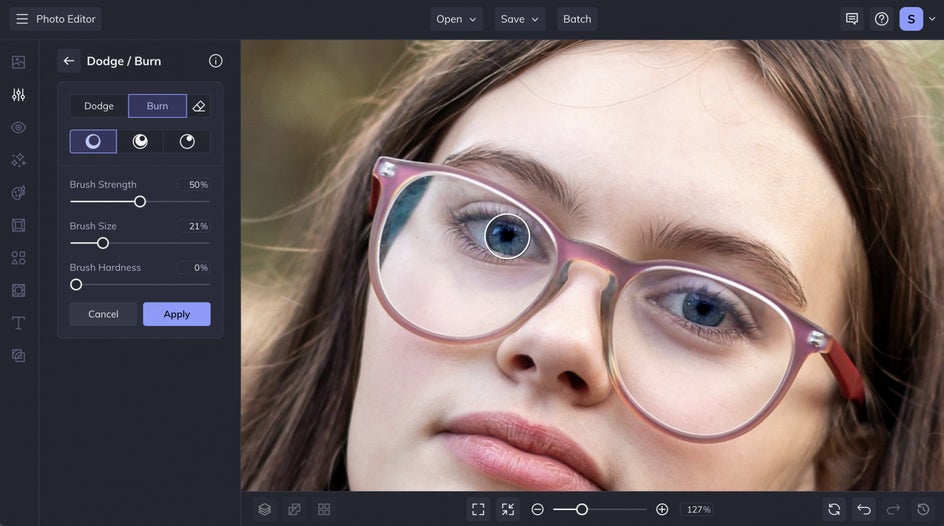Select the first tonal range brush option

tap(93, 141)
